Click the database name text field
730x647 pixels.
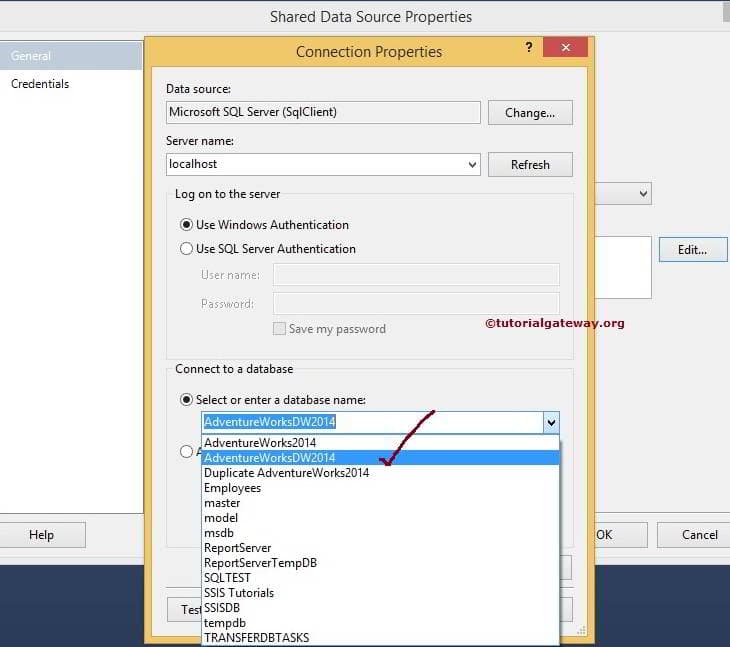tap(372, 422)
